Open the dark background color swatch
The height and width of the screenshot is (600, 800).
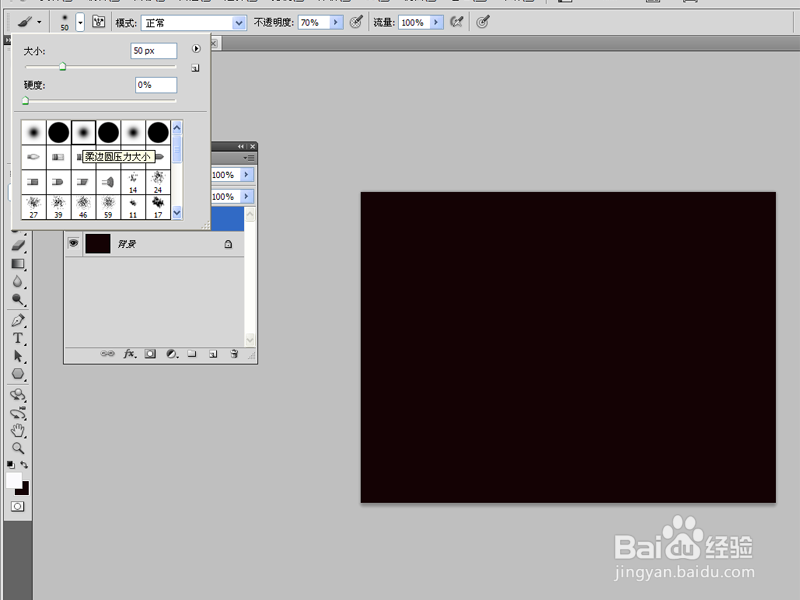pos(24,490)
